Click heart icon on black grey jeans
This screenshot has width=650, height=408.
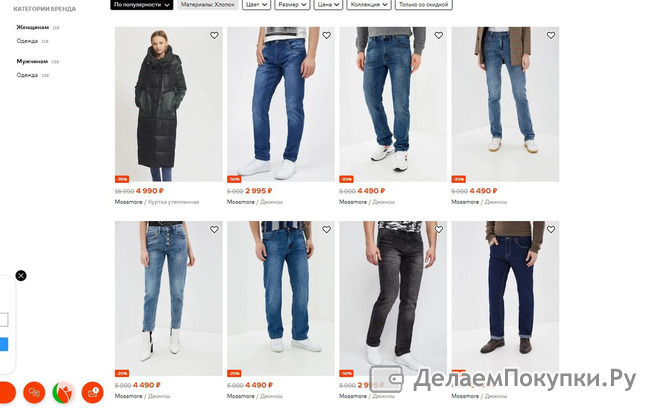439,229
